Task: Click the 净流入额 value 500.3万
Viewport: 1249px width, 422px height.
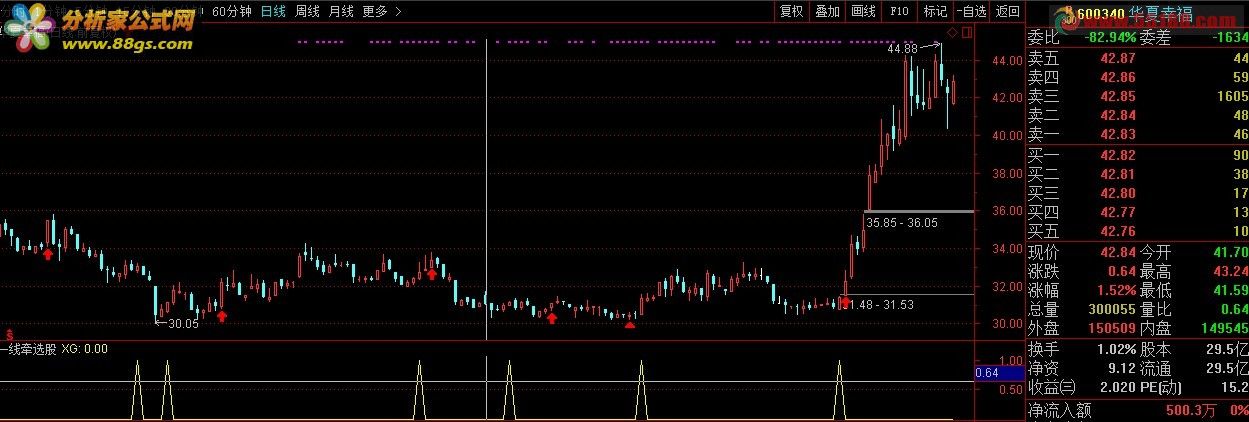Action: point(1190,410)
